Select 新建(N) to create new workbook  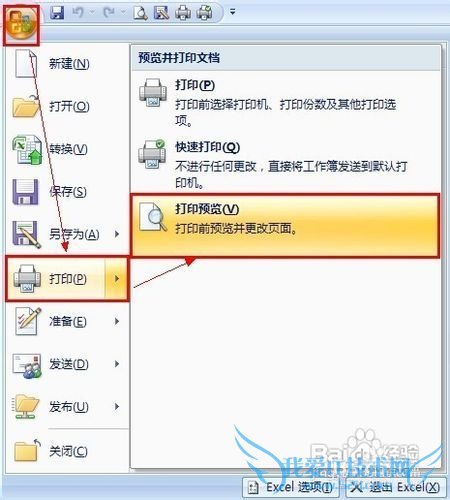pos(67,64)
